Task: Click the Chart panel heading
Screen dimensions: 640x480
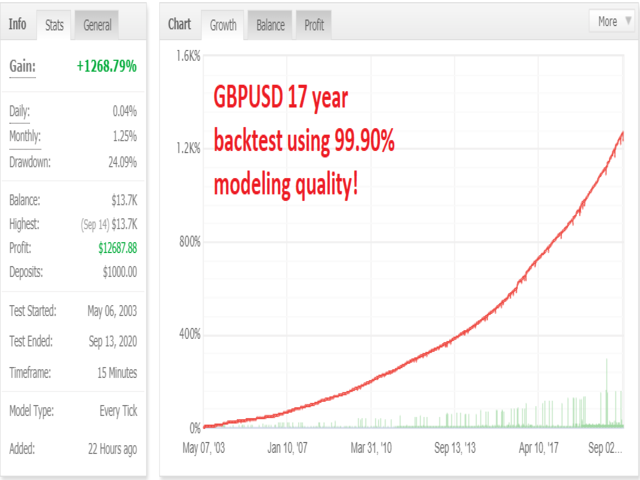Action: click(179, 24)
